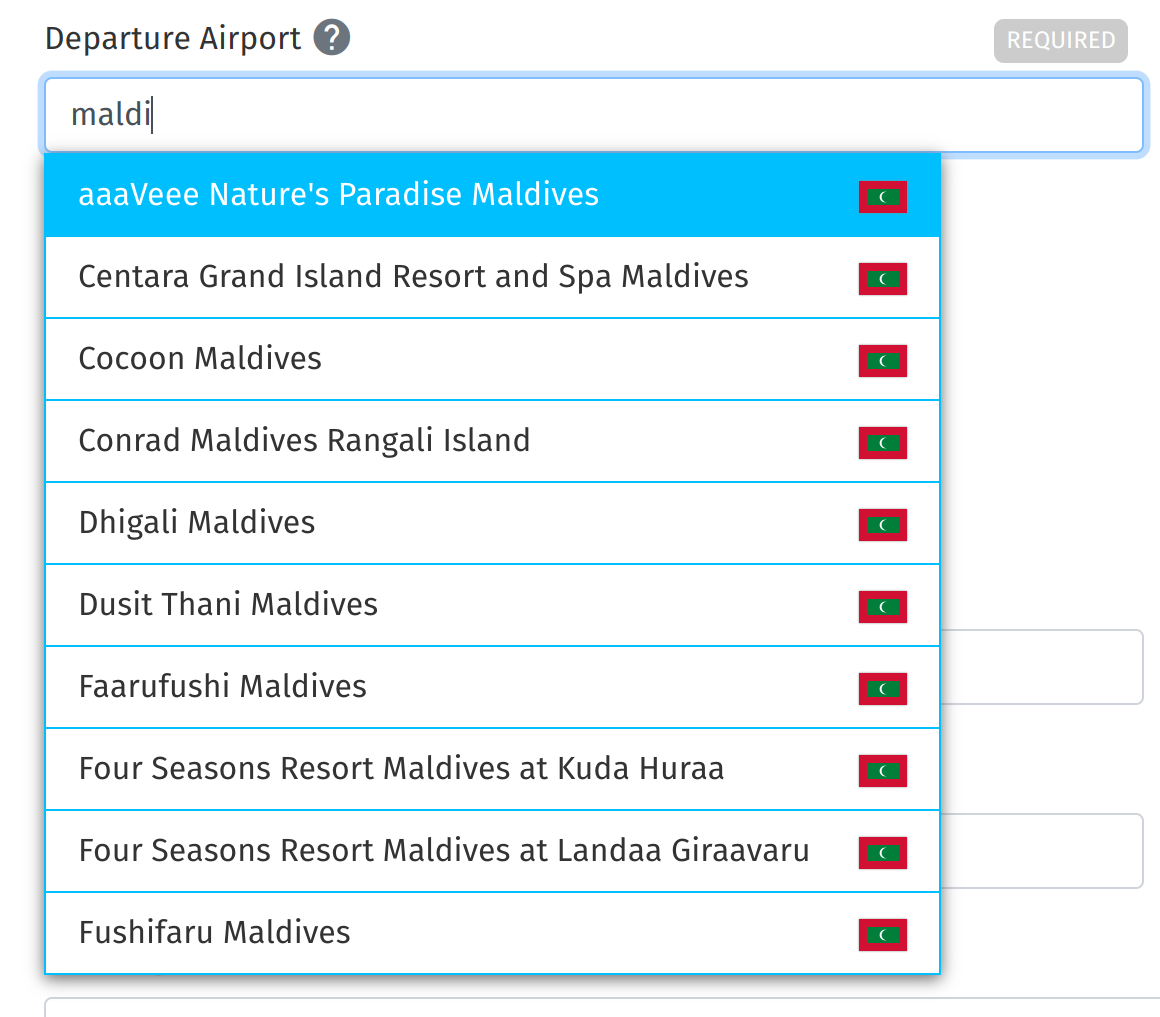Click the flag icon beside Dusit Thani Maldives

point(883,607)
